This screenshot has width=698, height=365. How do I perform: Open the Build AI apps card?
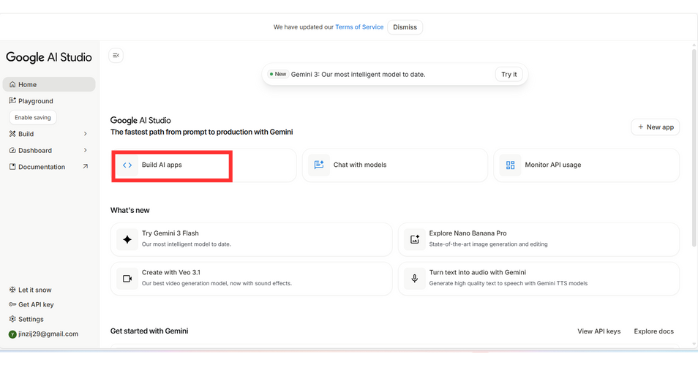(203, 165)
